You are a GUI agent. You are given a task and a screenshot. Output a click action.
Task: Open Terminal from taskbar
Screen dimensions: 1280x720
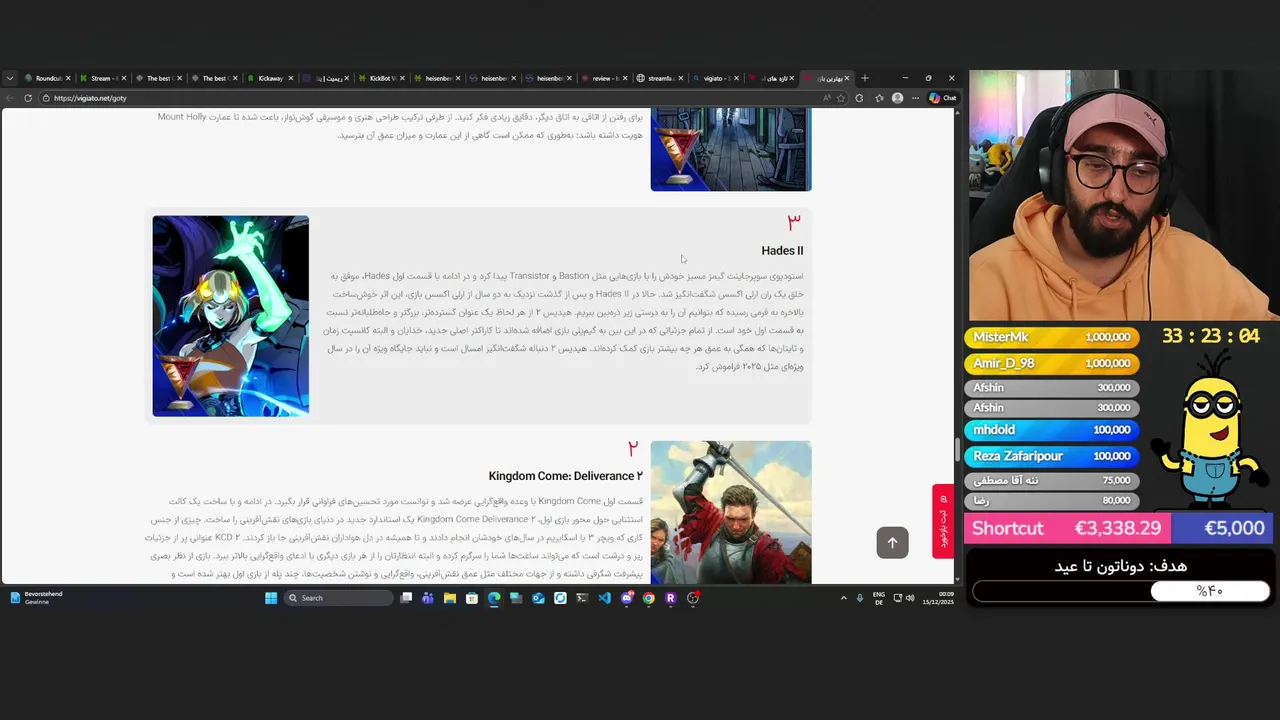click(582, 598)
